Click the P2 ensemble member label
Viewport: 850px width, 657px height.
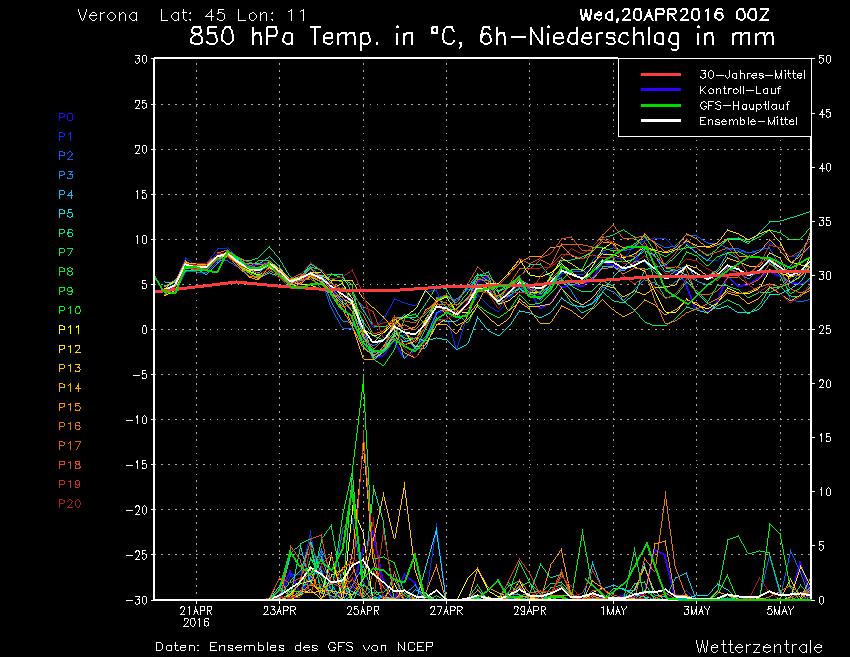click(66, 156)
